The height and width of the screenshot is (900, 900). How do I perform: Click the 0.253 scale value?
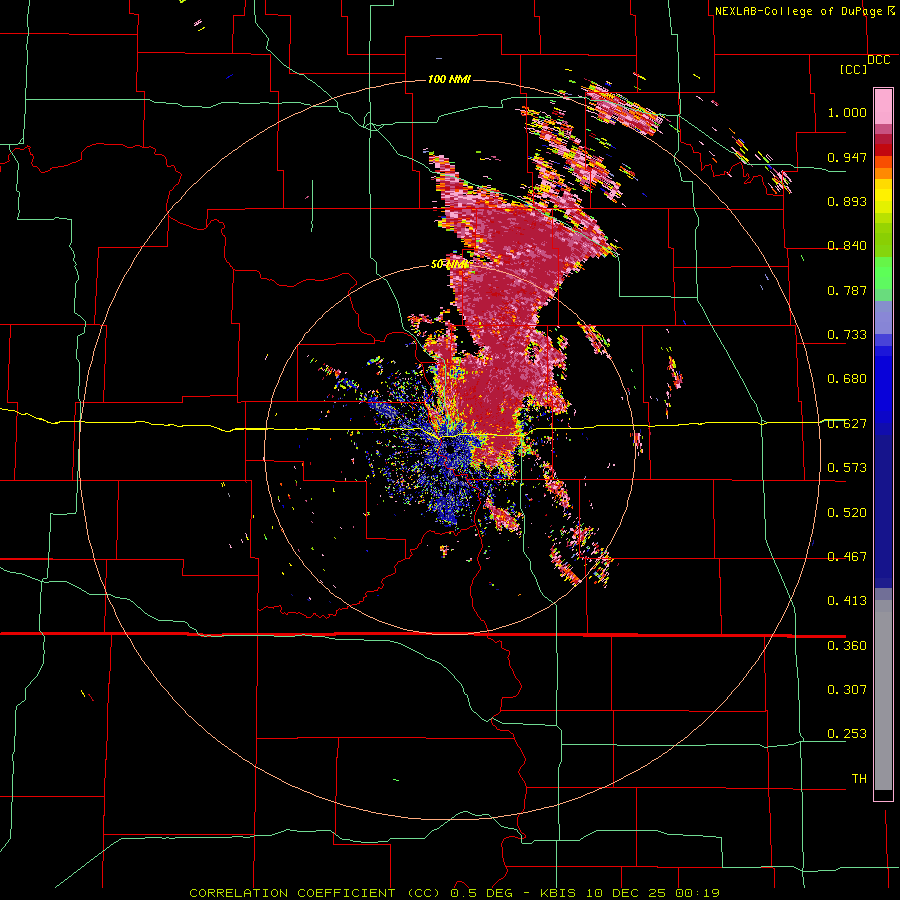[847, 734]
